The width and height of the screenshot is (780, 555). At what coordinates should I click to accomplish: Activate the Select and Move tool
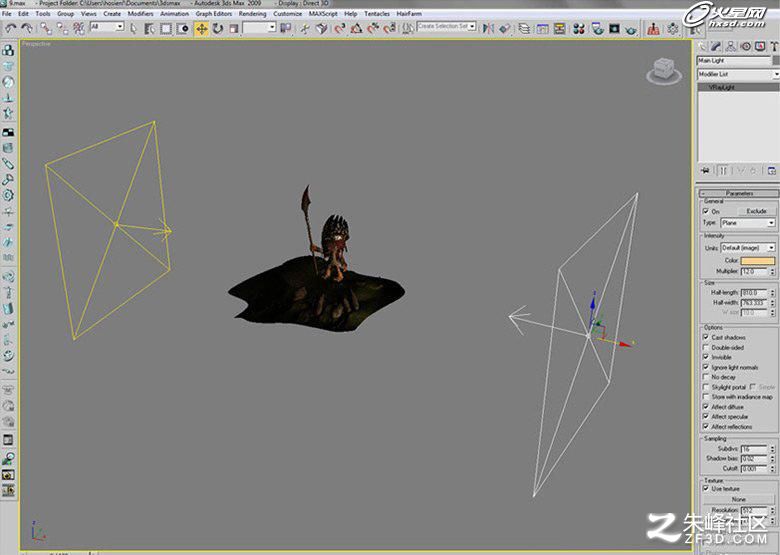pyautogui.click(x=201, y=28)
